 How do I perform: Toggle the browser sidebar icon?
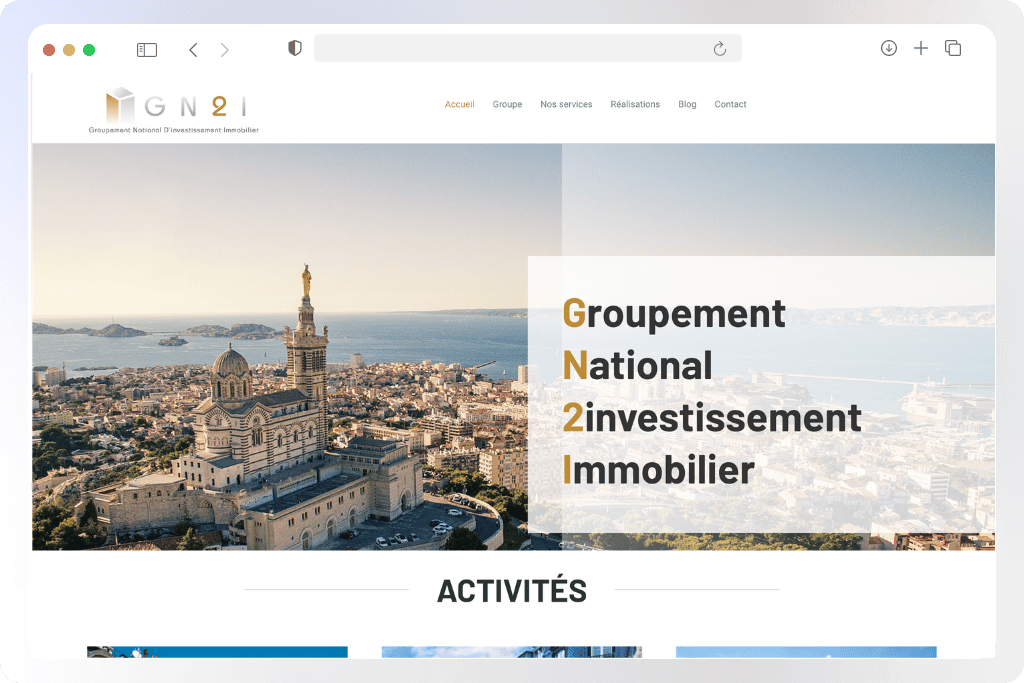point(146,50)
